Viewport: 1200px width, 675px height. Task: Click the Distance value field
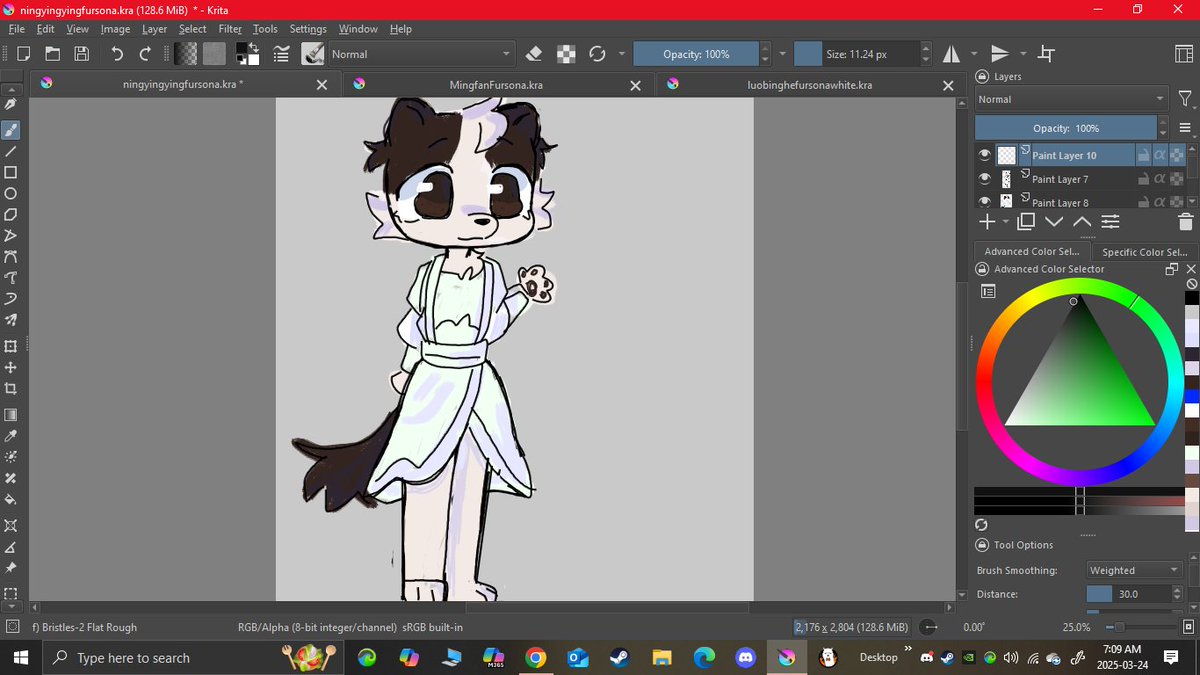coord(1128,594)
